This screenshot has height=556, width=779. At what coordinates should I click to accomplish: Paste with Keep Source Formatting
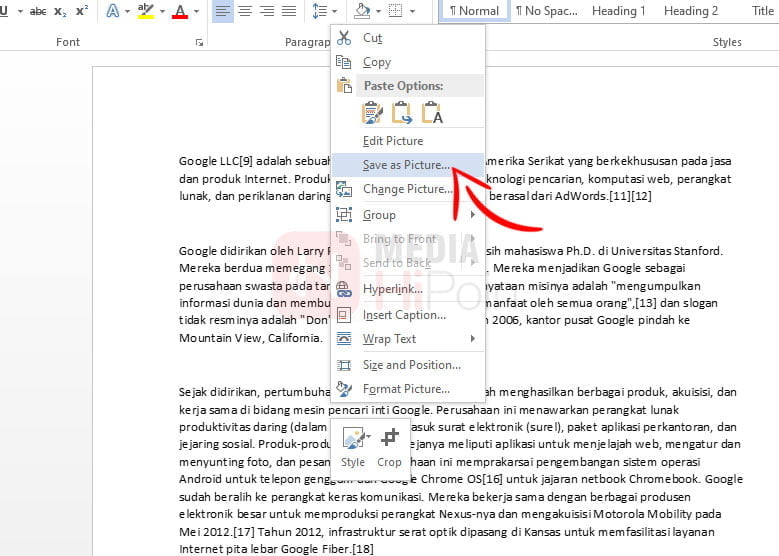[372, 113]
